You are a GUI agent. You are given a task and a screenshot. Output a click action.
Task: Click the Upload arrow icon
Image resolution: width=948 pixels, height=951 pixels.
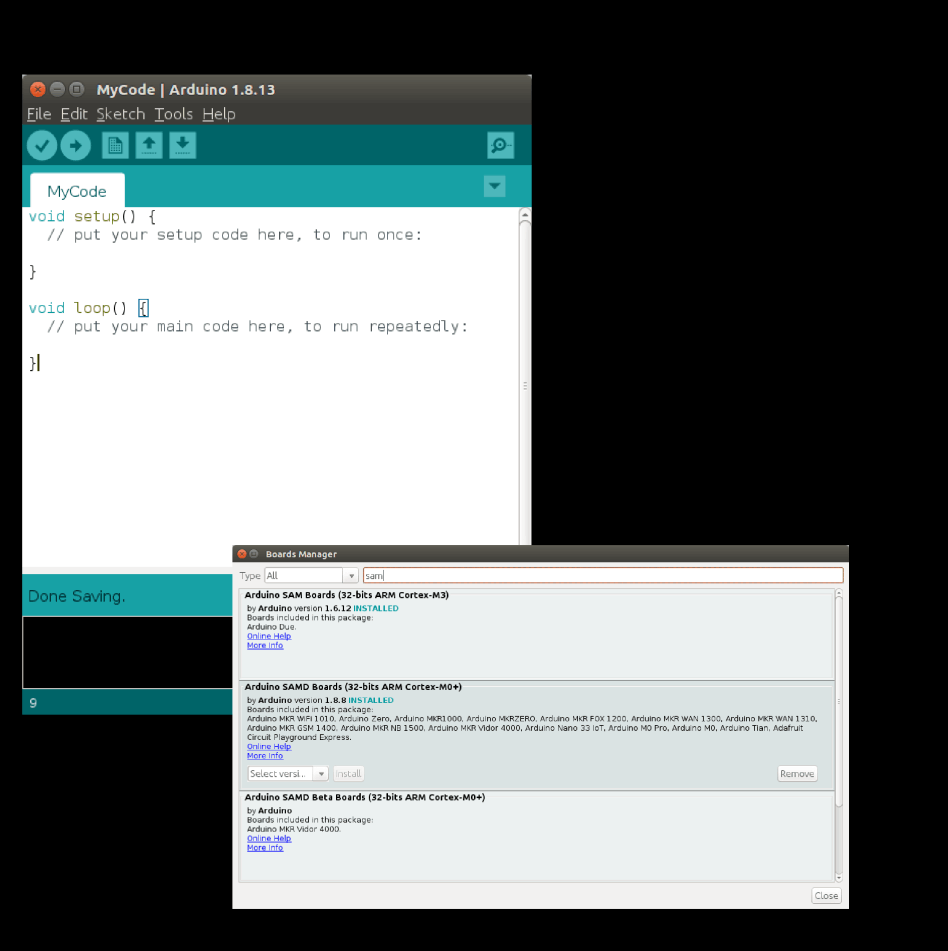pyautogui.click(x=76, y=146)
